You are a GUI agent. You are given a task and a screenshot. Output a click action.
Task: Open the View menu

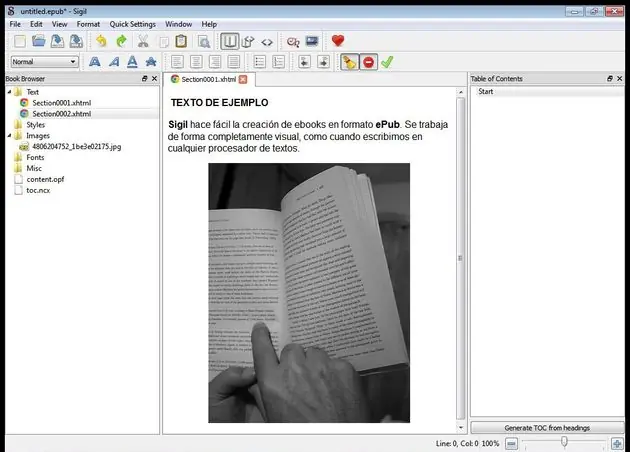point(59,24)
